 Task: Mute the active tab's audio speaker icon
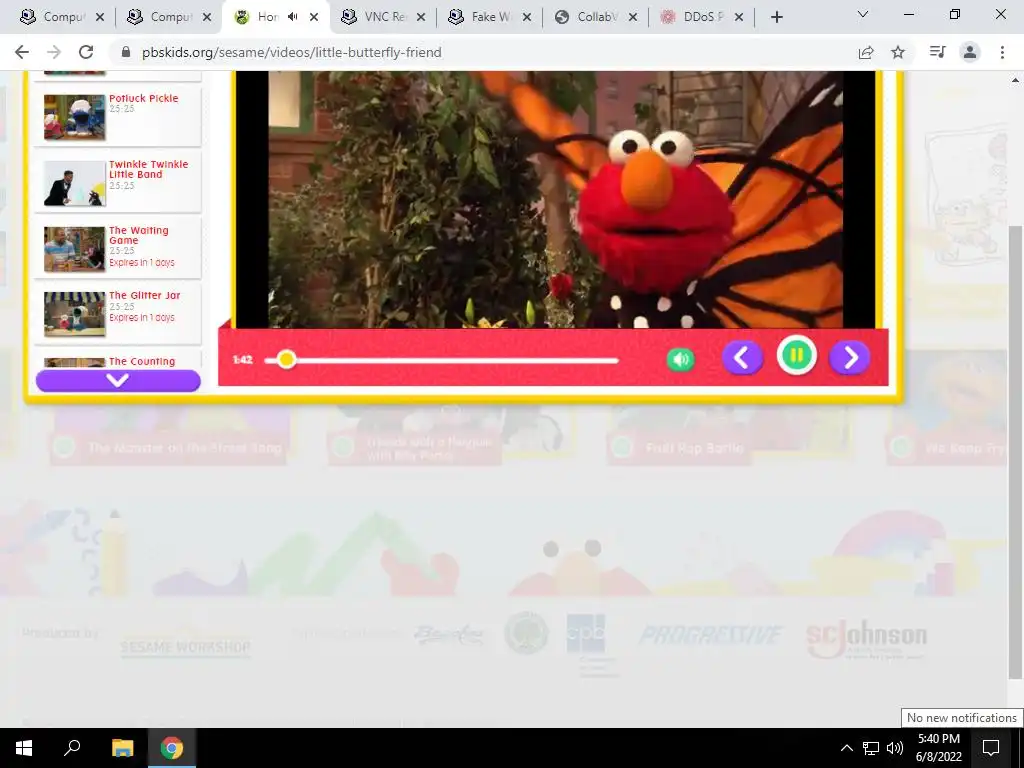(x=293, y=17)
